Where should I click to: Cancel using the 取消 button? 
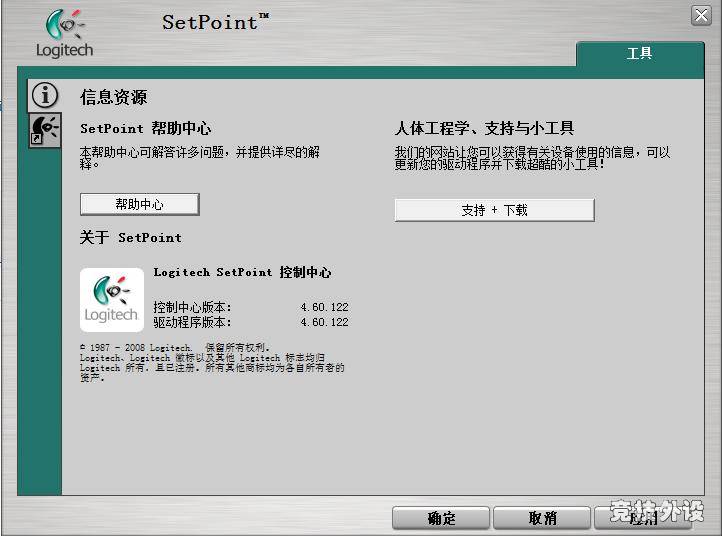click(542, 518)
